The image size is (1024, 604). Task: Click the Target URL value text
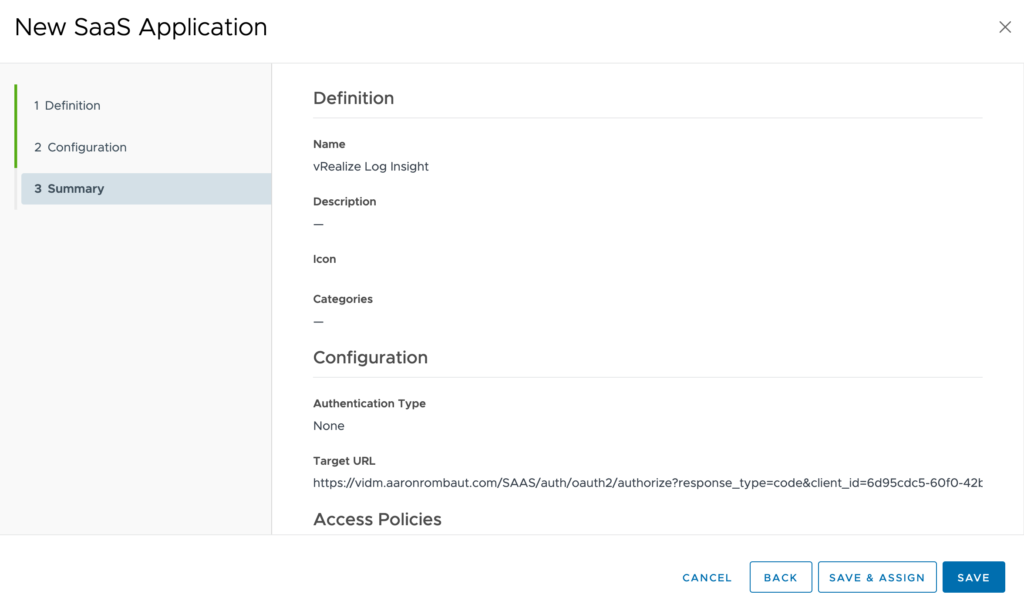[x=647, y=483]
